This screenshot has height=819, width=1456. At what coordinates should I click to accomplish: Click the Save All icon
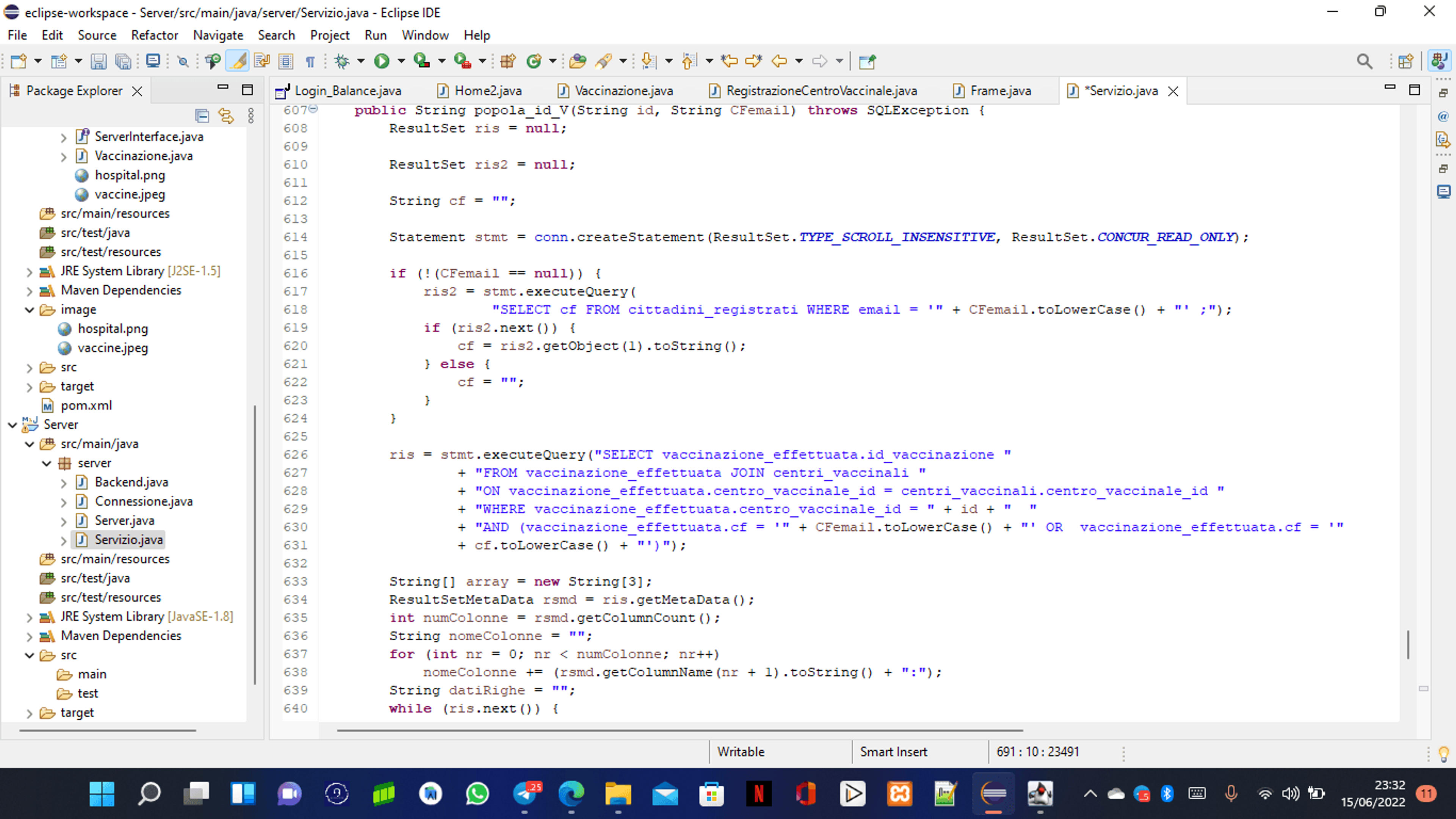[122, 61]
